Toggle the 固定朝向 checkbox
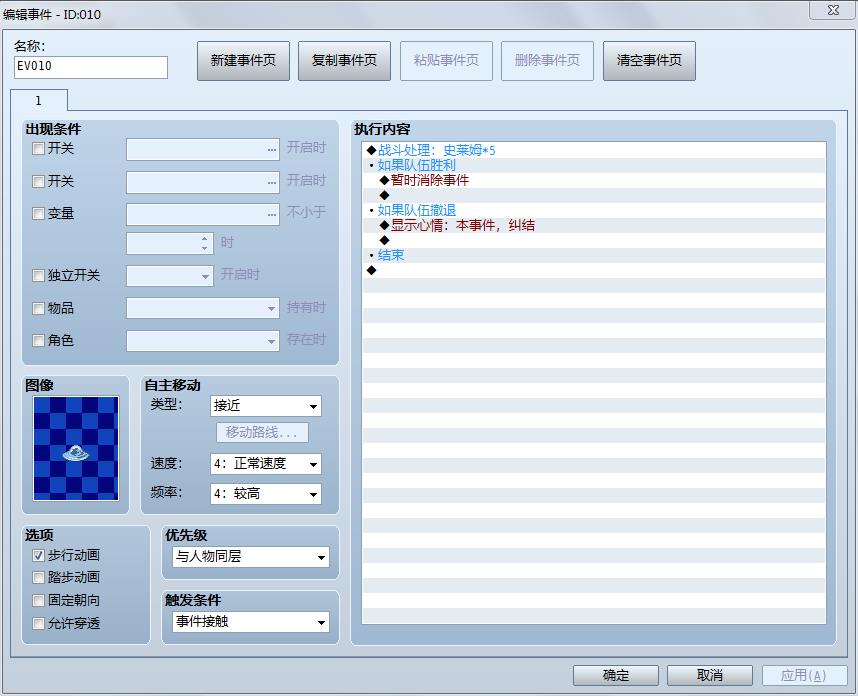 pos(38,600)
